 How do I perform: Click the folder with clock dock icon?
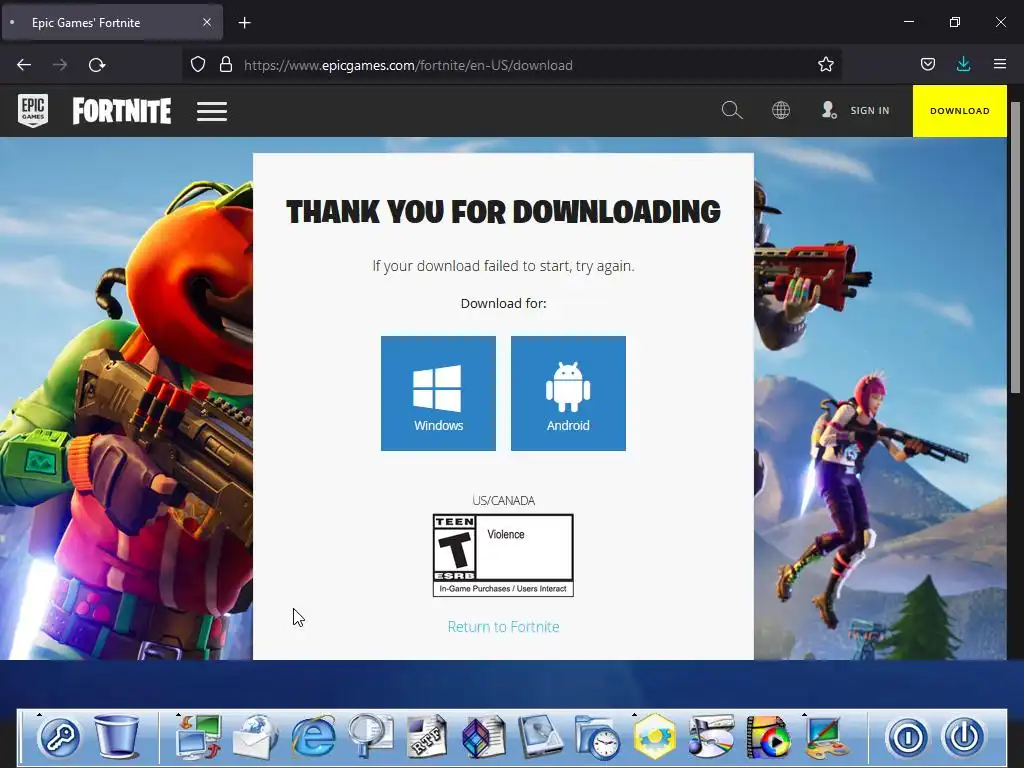pyautogui.click(x=598, y=737)
